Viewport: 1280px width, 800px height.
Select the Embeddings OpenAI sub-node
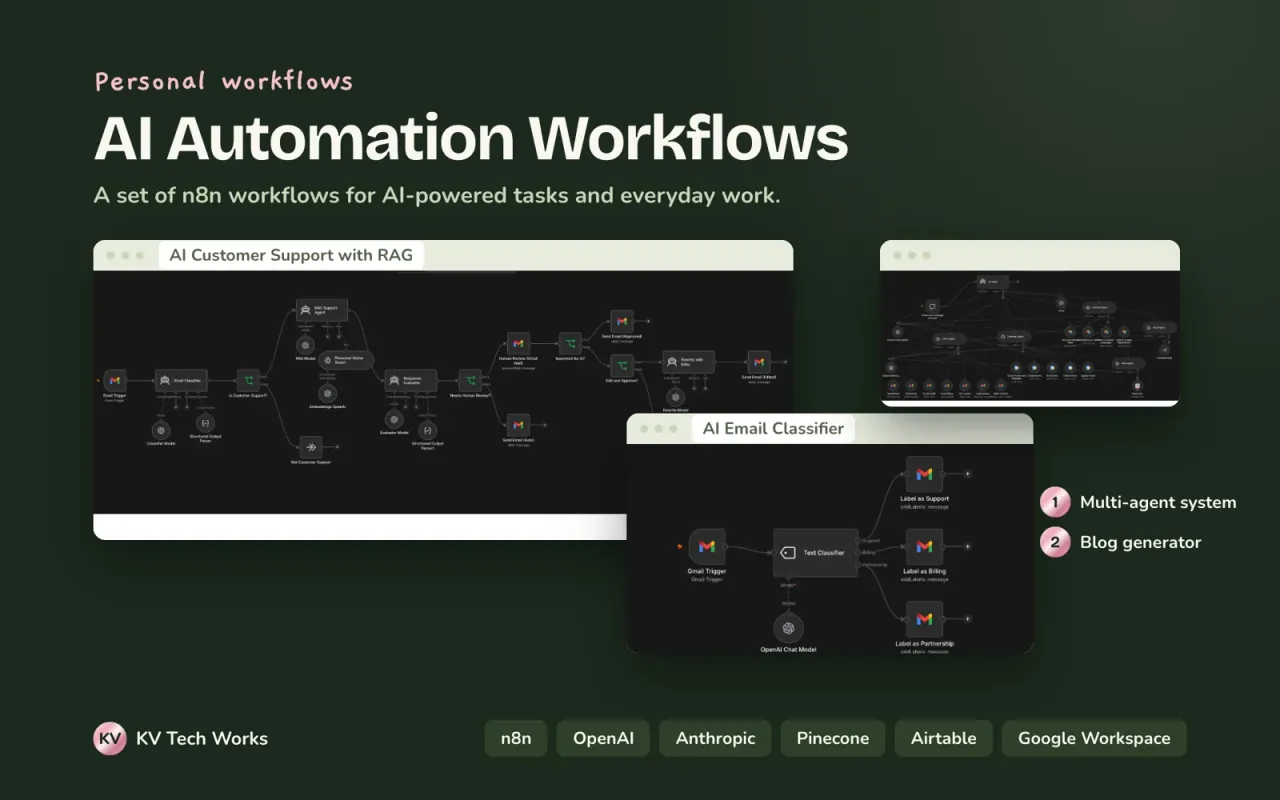(327, 393)
